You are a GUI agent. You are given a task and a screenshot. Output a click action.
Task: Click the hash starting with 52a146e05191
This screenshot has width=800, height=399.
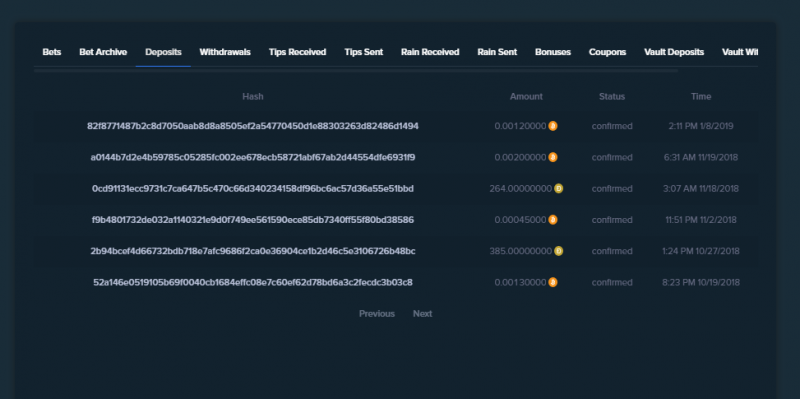click(x=253, y=282)
